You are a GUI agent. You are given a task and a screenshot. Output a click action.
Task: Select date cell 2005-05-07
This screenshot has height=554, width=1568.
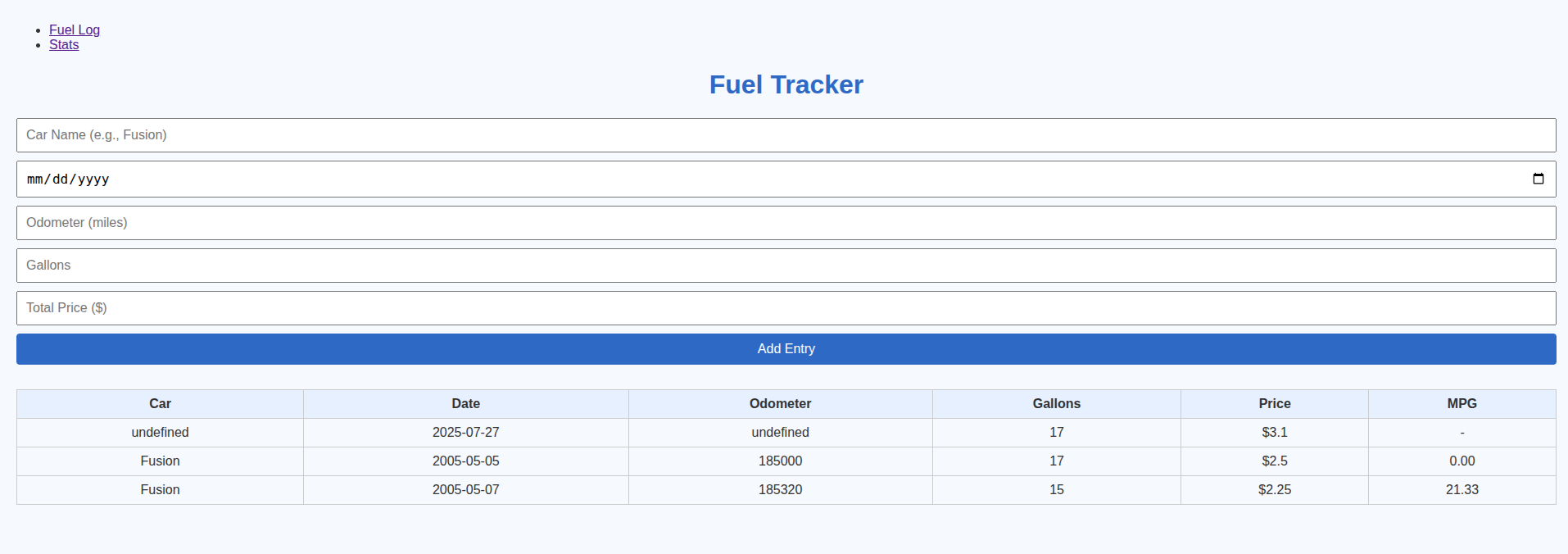(x=466, y=490)
